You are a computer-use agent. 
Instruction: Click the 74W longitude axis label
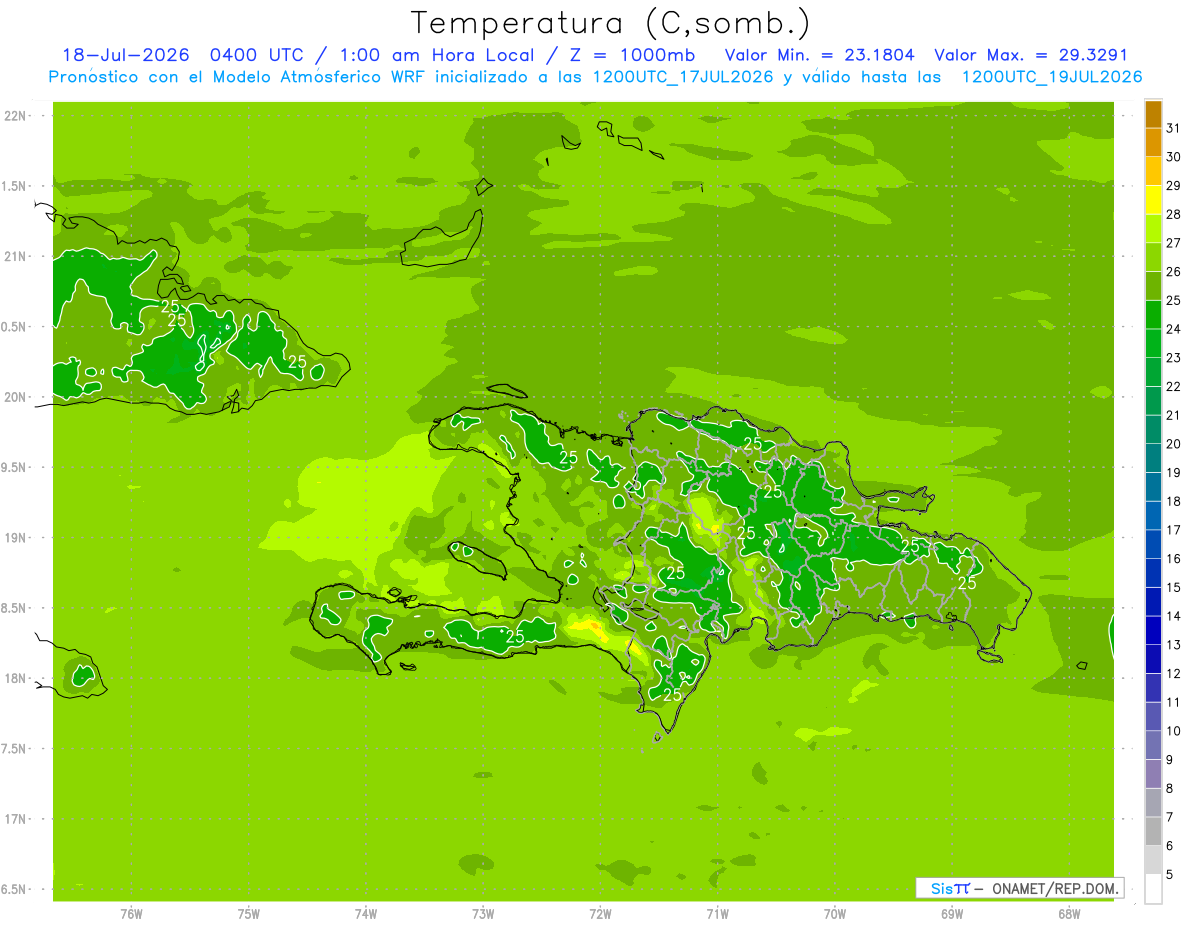pyautogui.click(x=365, y=913)
